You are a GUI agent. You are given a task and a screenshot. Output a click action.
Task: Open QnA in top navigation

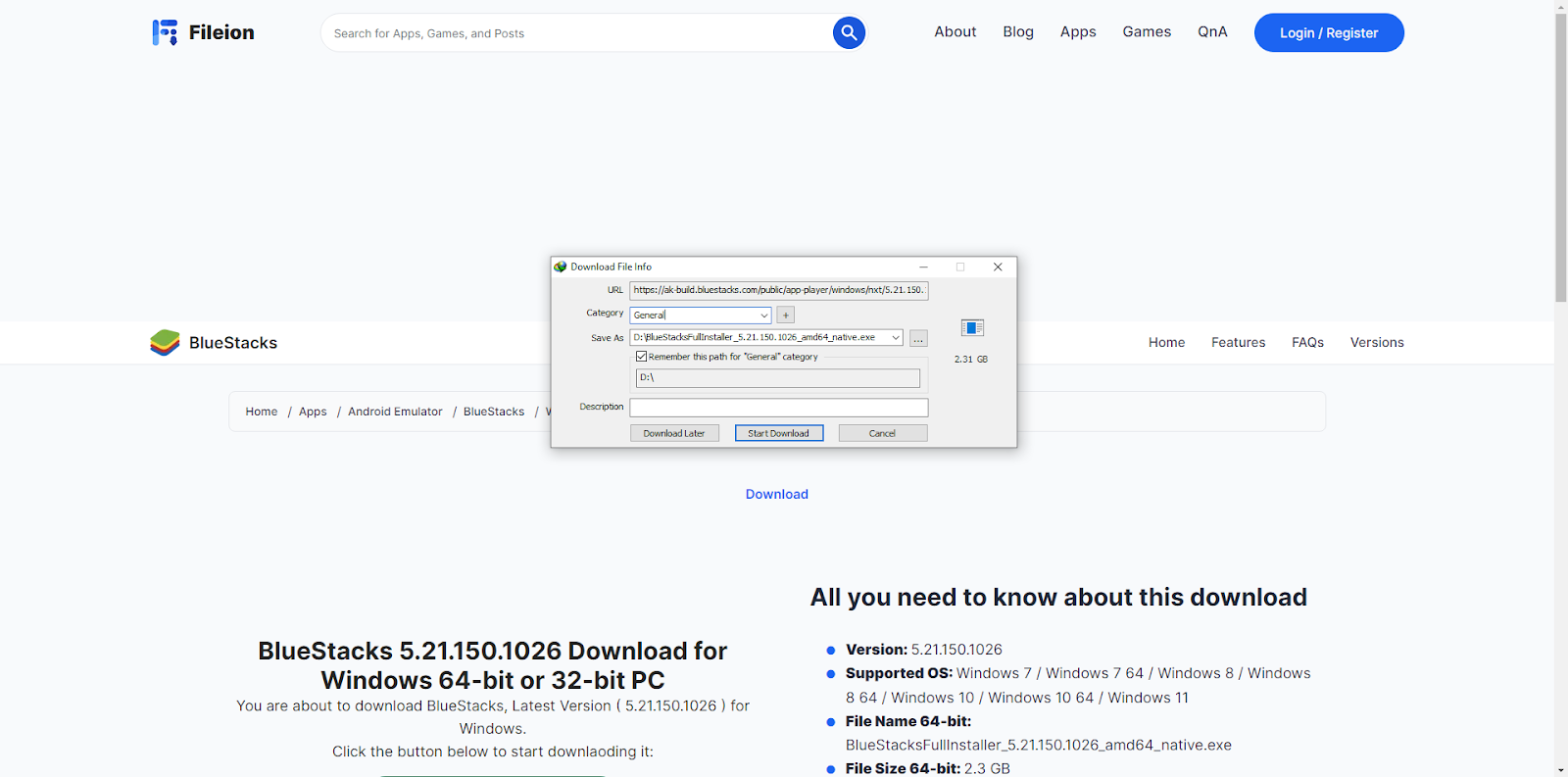point(1212,32)
